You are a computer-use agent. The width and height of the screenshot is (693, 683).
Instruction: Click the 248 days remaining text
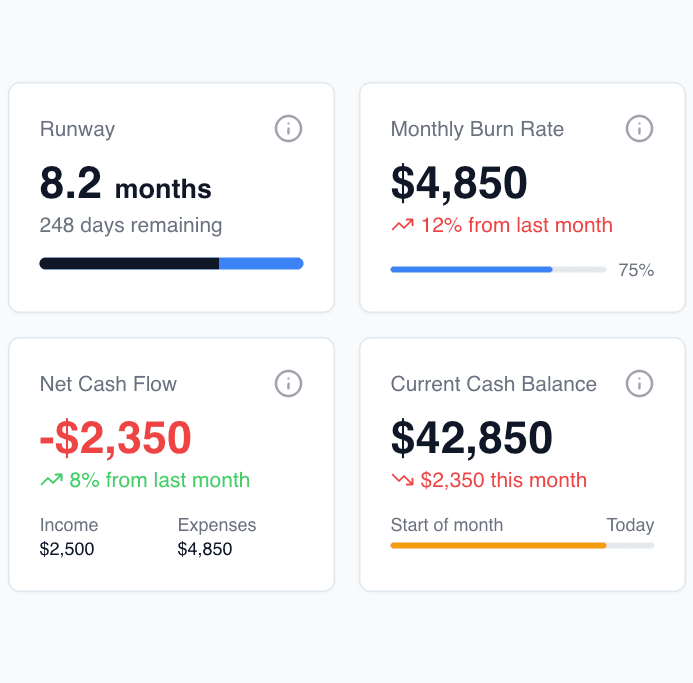[x=131, y=226]
